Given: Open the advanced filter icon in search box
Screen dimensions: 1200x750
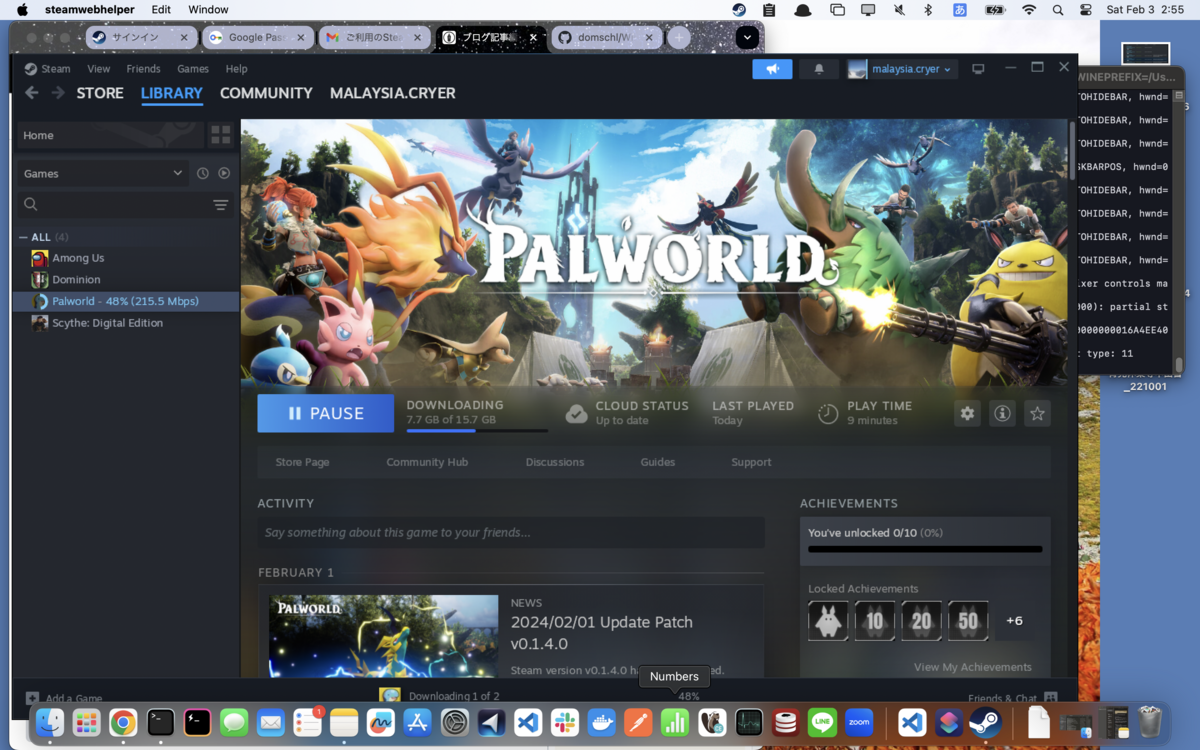Looking at the screenshot, I should 221,204.
